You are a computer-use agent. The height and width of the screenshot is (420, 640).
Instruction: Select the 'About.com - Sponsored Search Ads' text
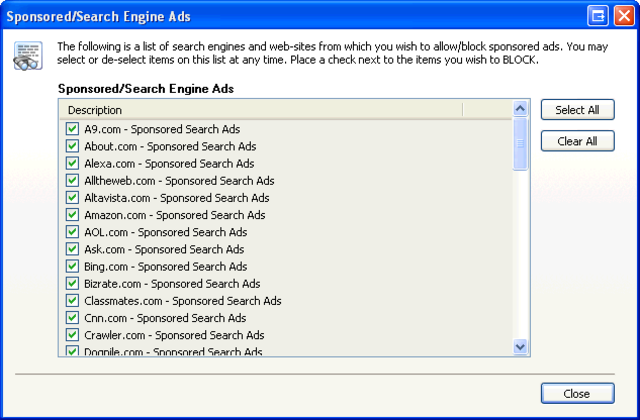click(170, 146)
